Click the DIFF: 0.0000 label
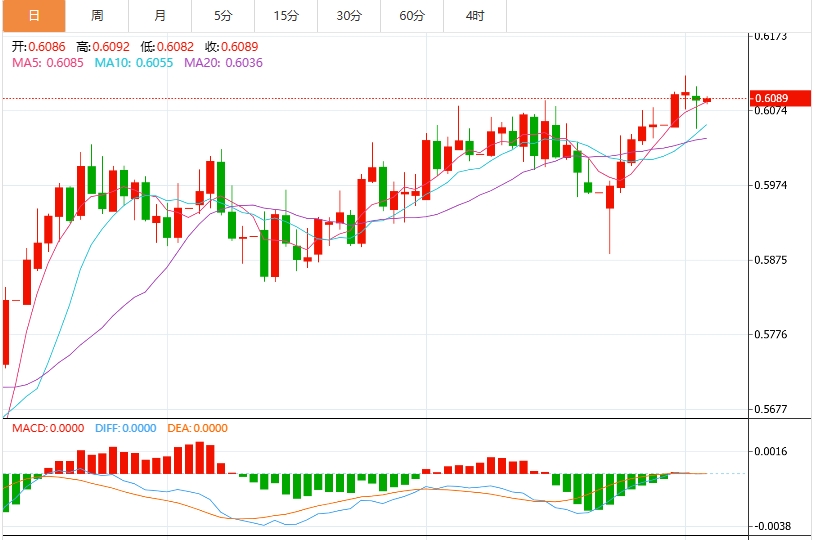This screenshot has height=540, width=816. (x=125, y=428)
